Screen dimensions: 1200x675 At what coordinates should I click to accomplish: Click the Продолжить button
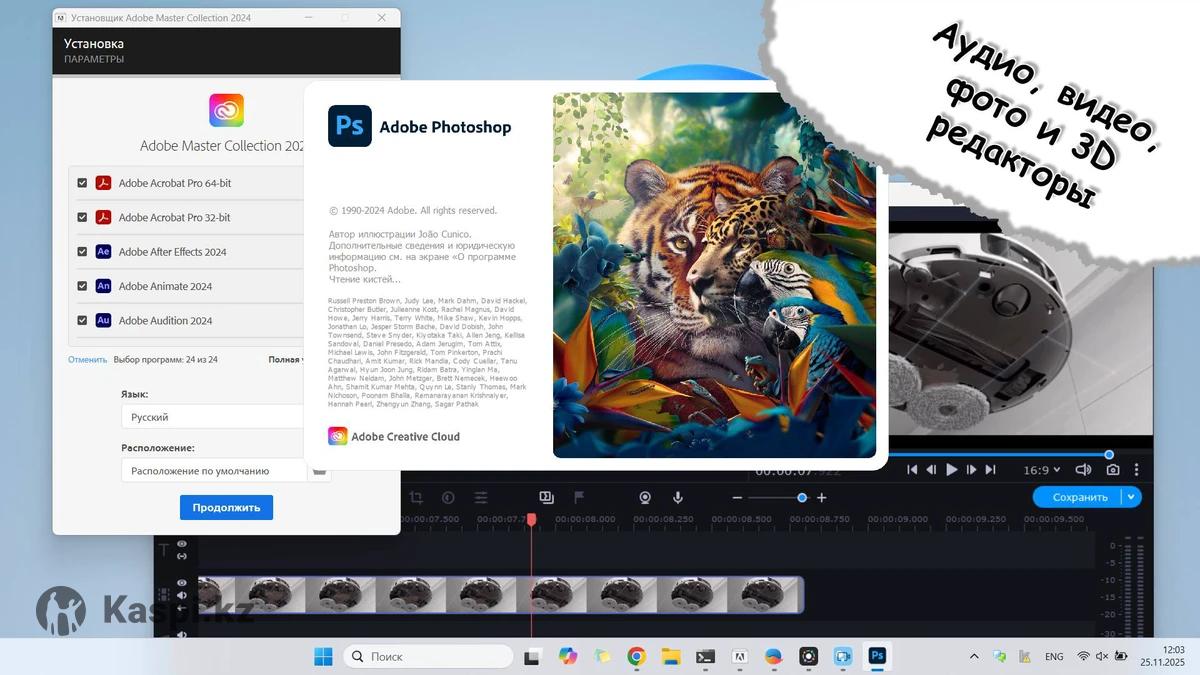click(x=226, y=507)
